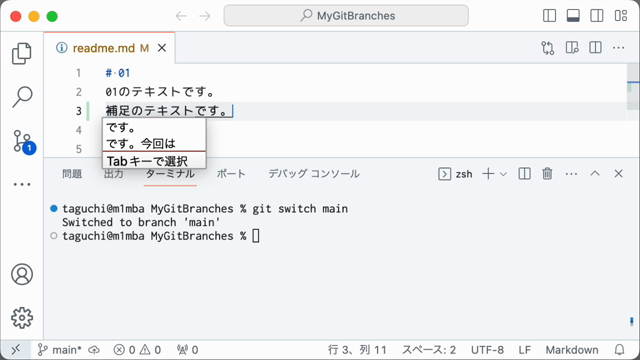This screenshot has width=640, height=360.
Task: Toggle the bottom panel layout icon
Action: point(573,16)
